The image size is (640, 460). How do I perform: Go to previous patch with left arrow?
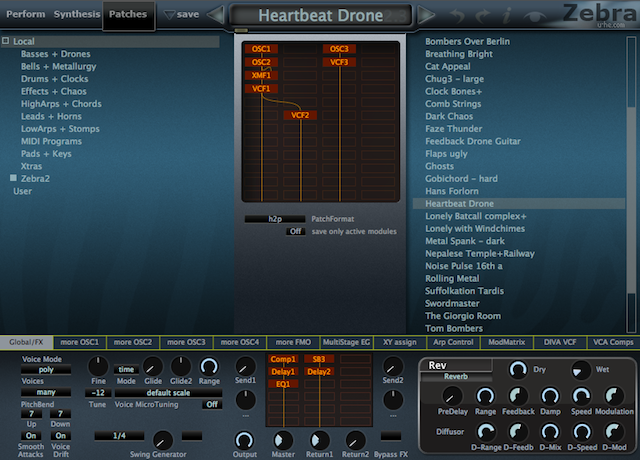(x=216, y=15)
